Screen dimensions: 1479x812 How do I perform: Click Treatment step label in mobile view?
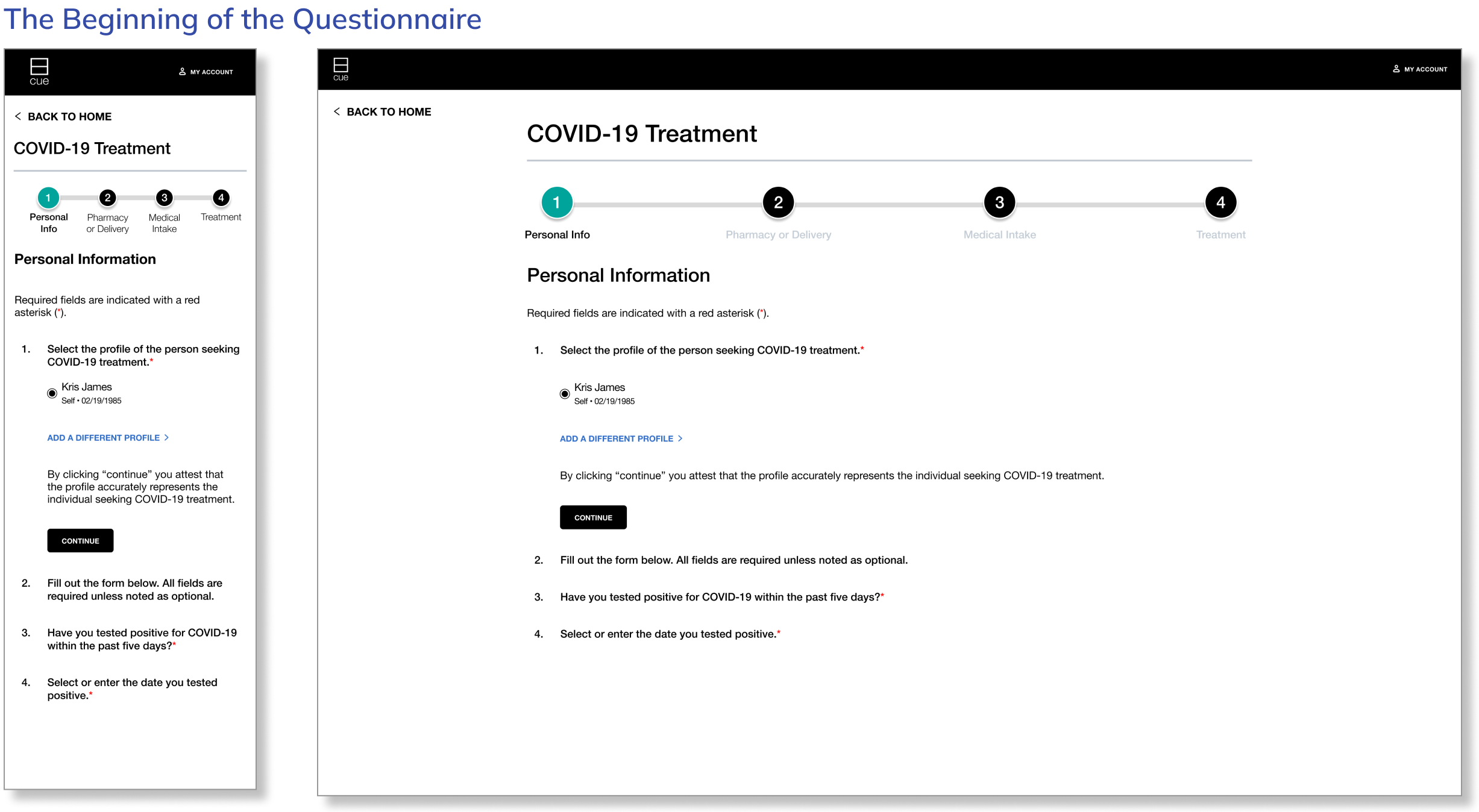pyautogui.click(x=221, y=217)
